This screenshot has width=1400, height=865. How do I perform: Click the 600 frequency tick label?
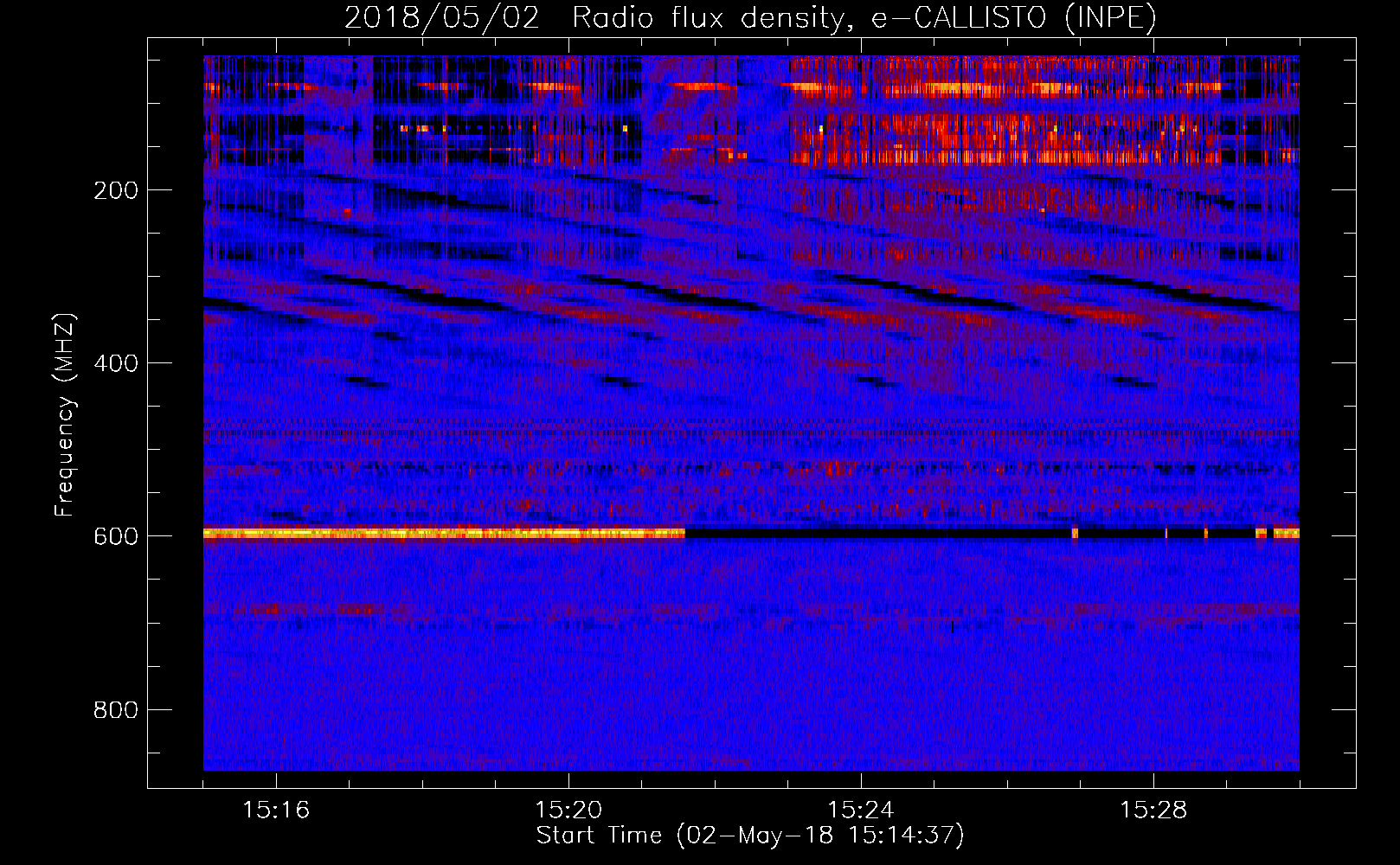115,536
